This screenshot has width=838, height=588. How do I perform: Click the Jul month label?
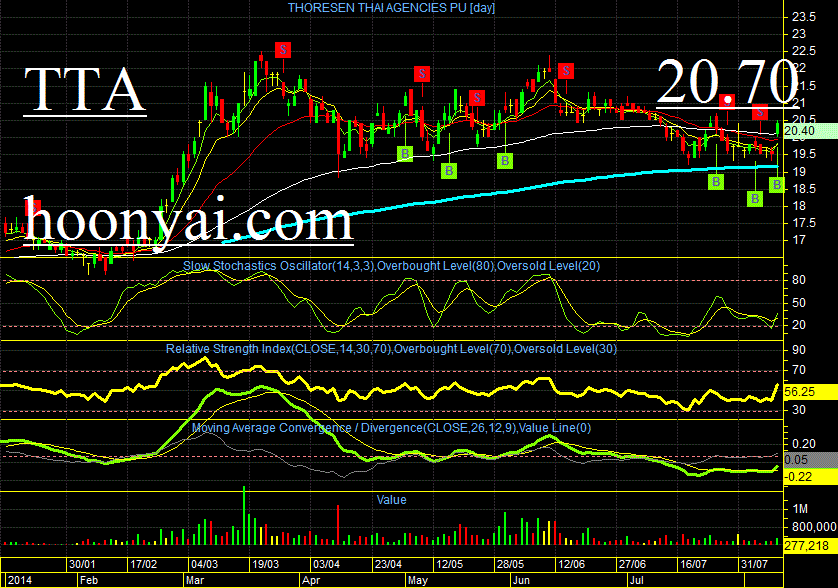coord(636,580)
